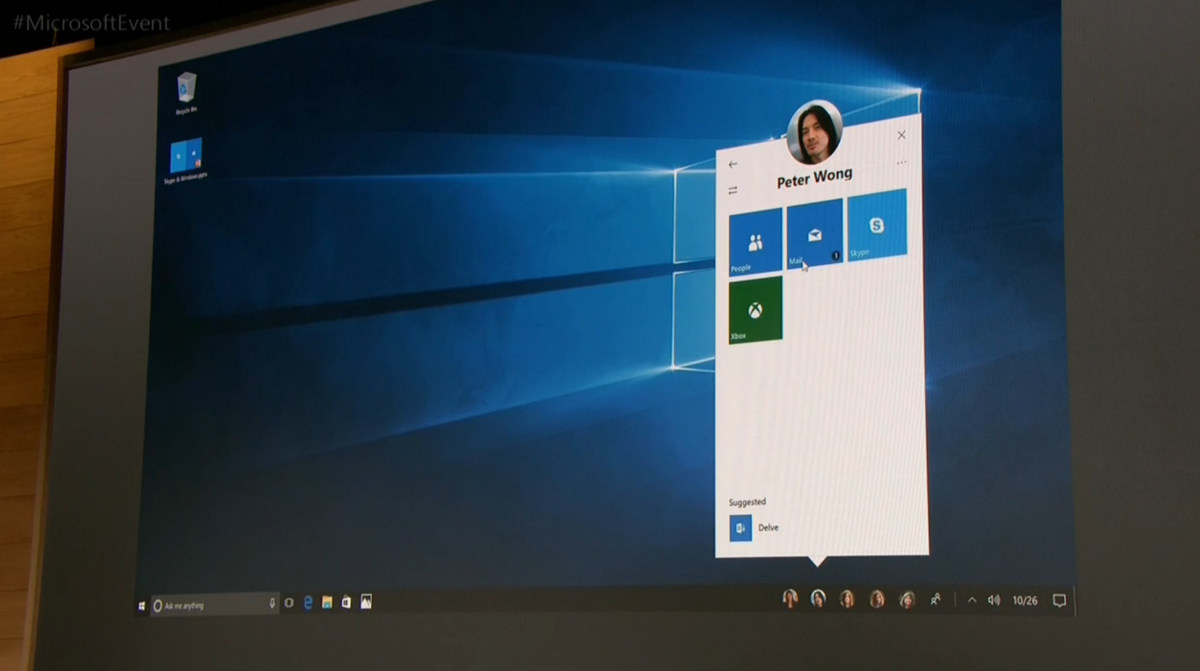The width and height of the screenshot is (1200, 671).
Task: Click the first pinned contact on taskbar
Action: click(790, 598)
